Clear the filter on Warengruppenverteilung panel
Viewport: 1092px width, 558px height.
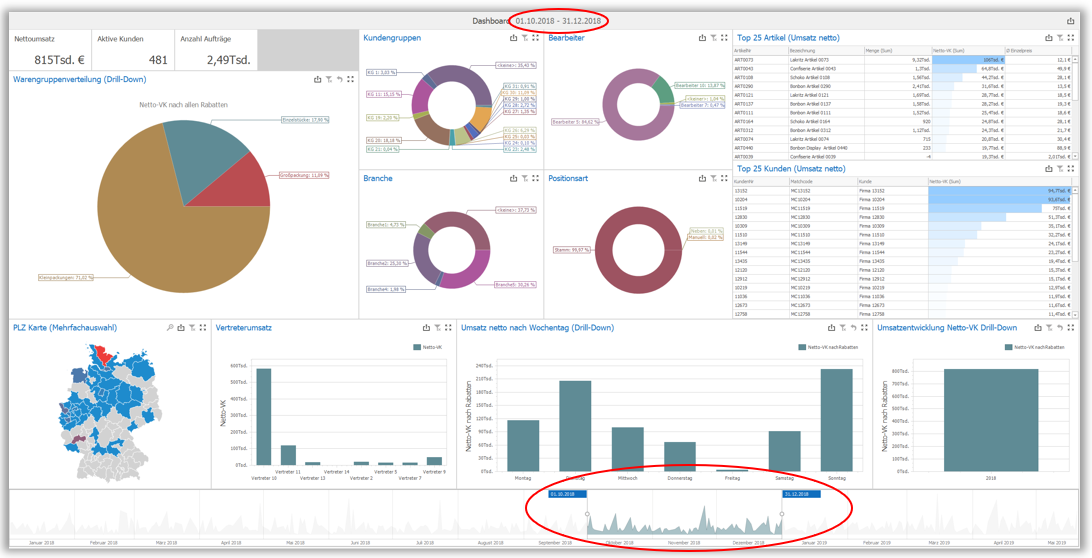pos(329,79)
